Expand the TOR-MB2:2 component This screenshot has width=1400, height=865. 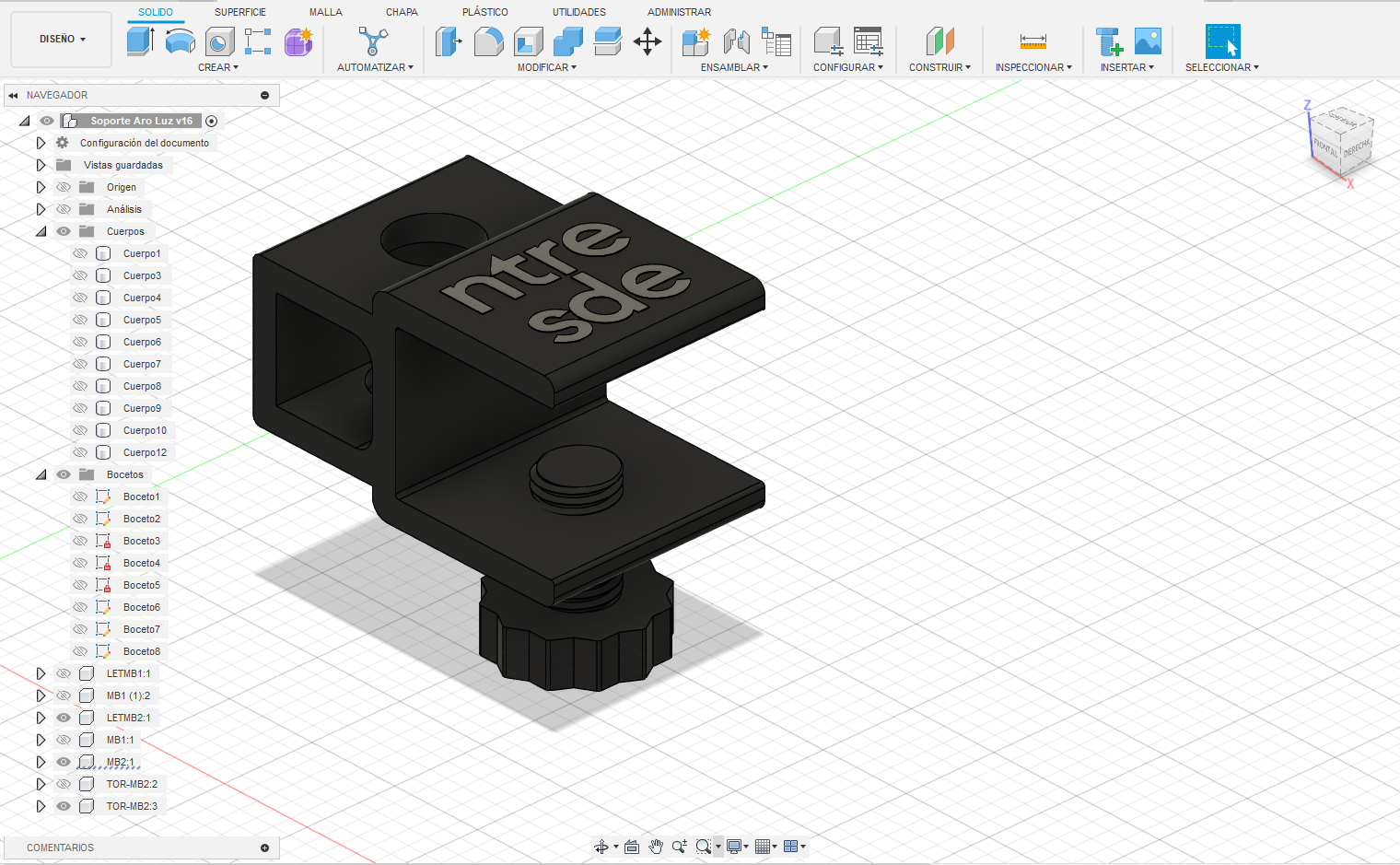tap(41, 784)
